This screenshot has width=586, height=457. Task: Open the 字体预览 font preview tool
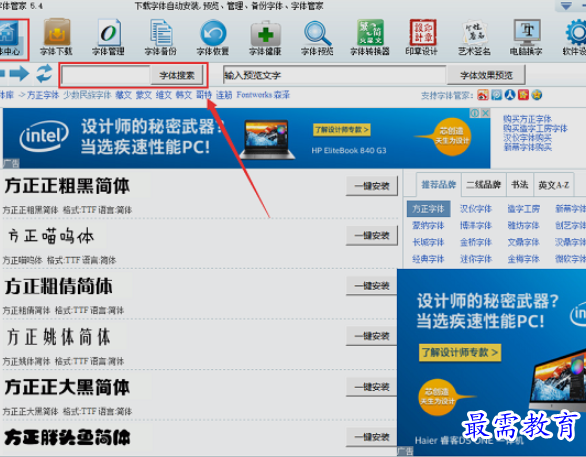point(317,37)
